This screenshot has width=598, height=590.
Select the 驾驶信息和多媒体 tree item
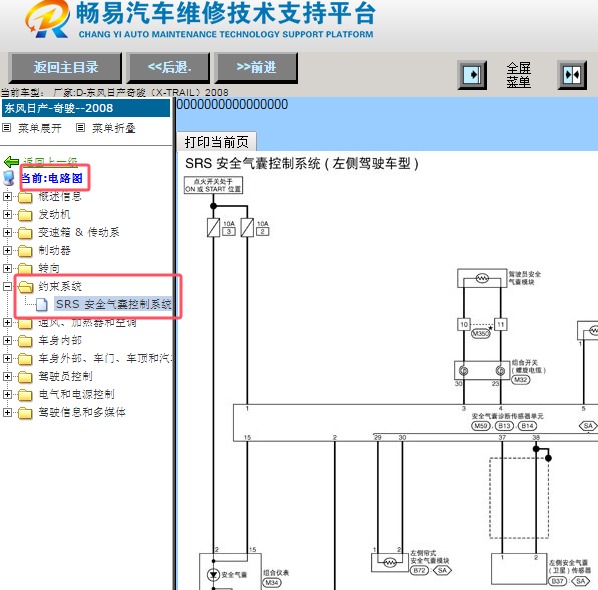(x=82, y=412)
